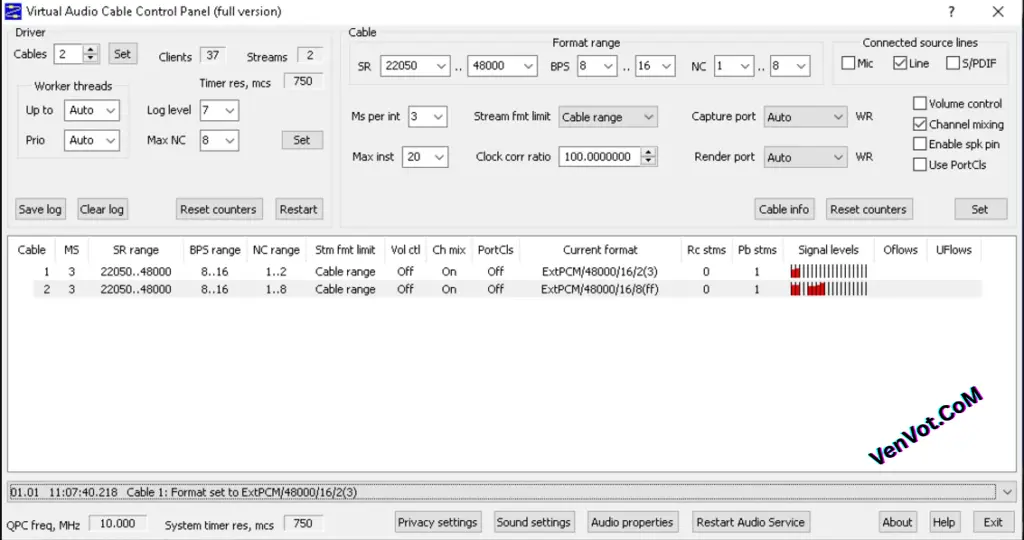Click the question mark help button in title bar
The height and width of the screenshot is (540, 1024).
coord(952,12)
